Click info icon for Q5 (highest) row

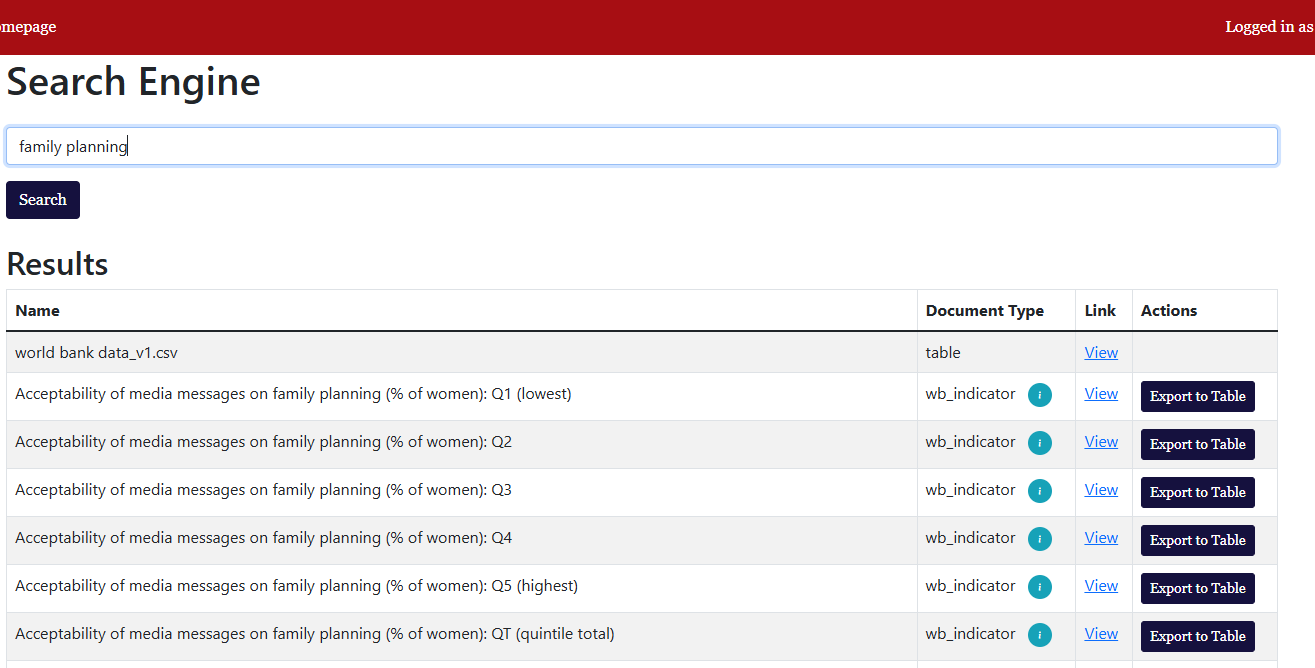(1039, 587)
